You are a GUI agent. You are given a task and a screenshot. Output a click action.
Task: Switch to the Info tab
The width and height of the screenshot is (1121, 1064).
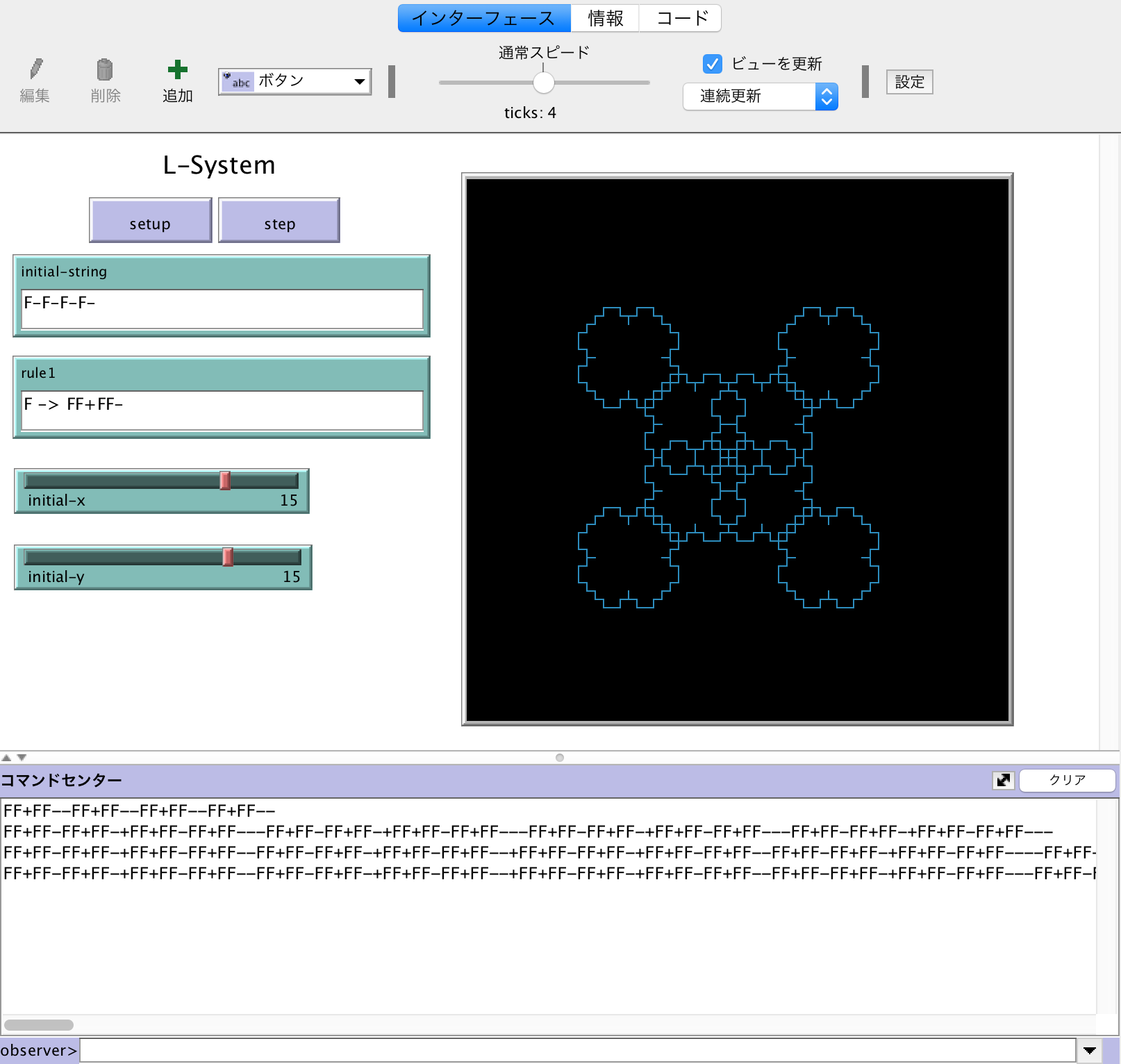coord(605,18)
